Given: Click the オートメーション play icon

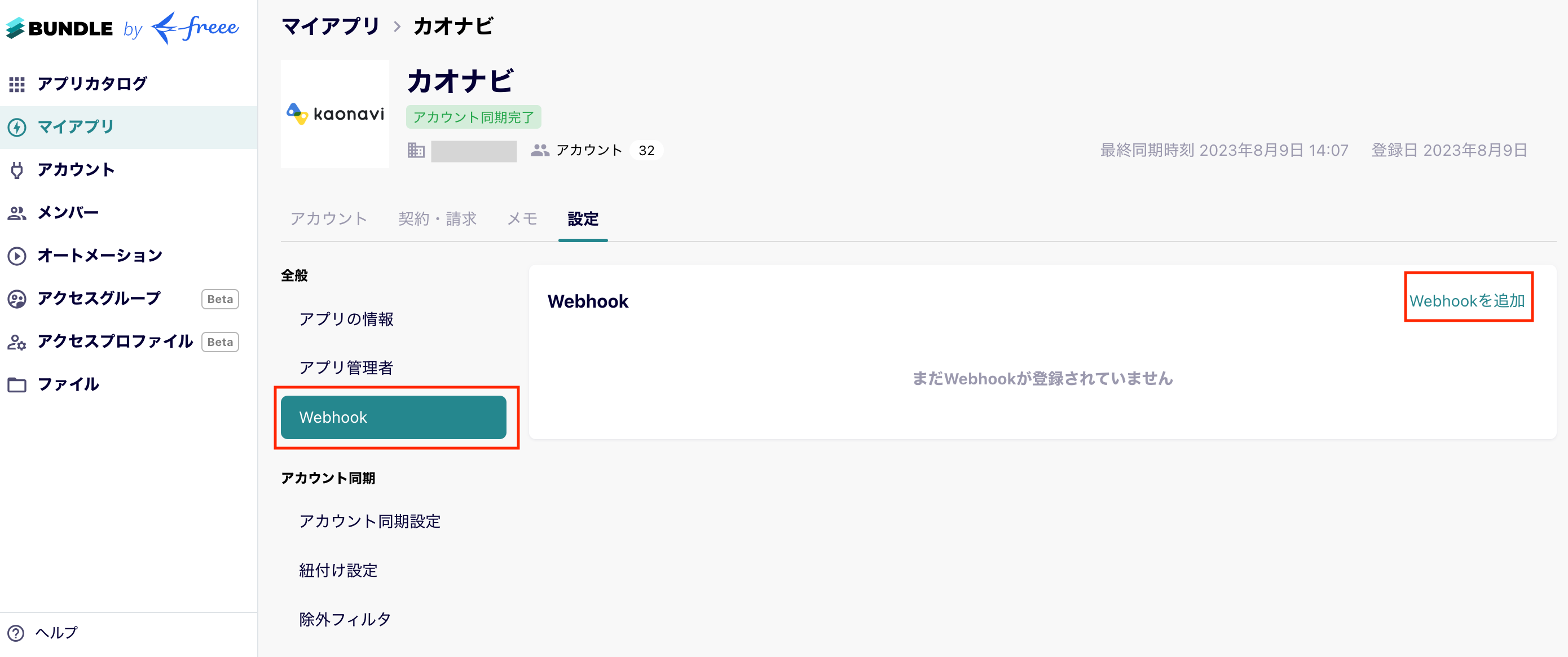Looking at the screenshot, I should coord(17,256).
